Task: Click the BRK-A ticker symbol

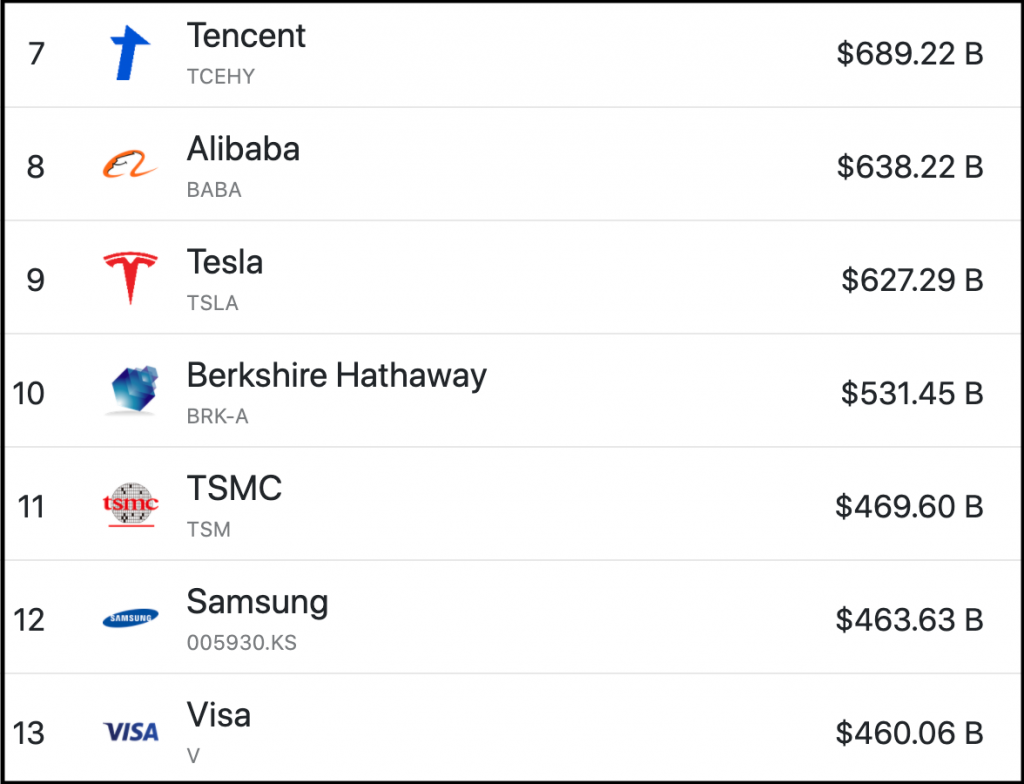Action: (217, 417)
